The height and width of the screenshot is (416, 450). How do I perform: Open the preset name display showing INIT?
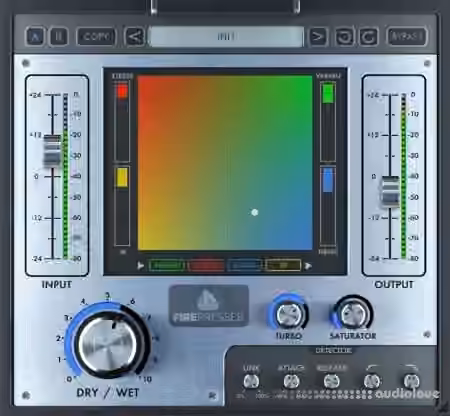click(226, 36)
